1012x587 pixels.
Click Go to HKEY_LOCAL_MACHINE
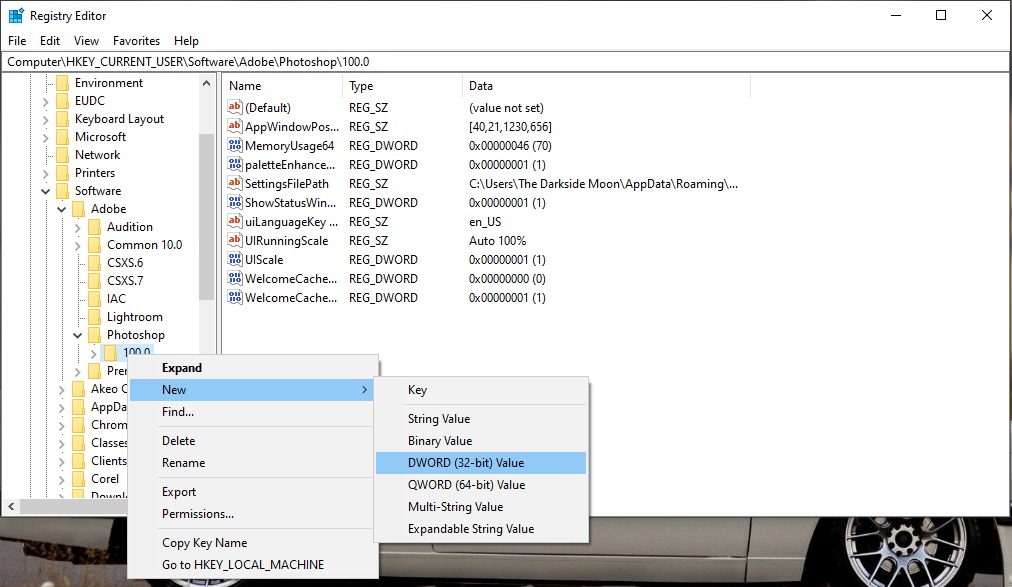[252, 565]
